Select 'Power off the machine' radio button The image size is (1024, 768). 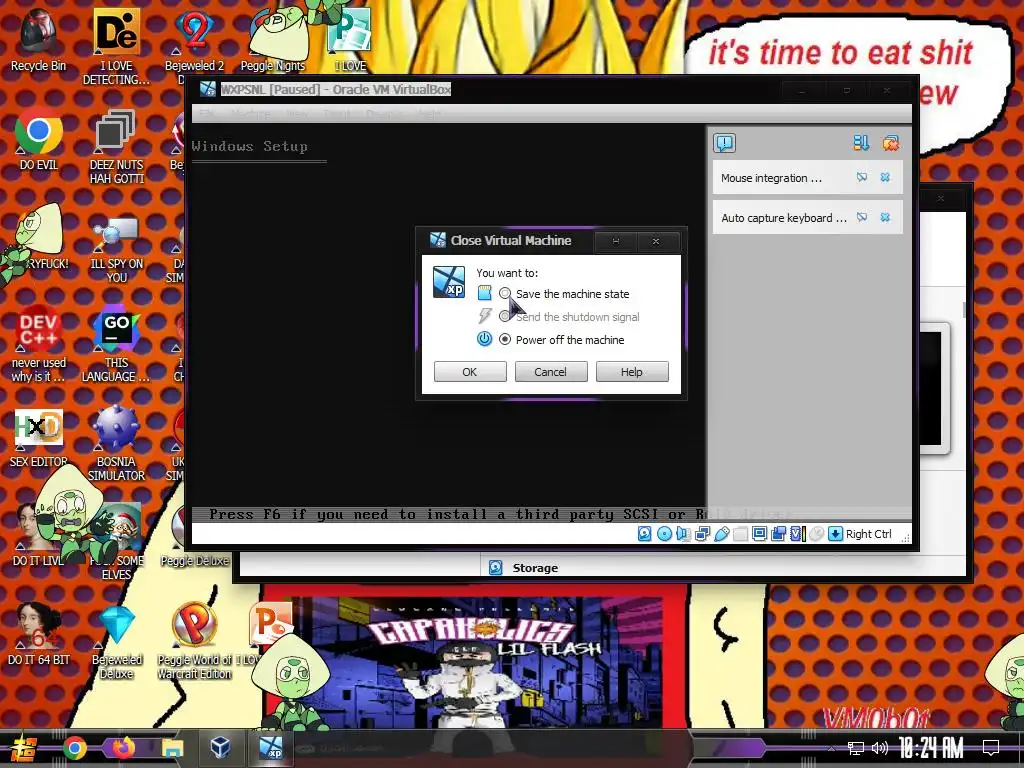click(x=505, y=340)
